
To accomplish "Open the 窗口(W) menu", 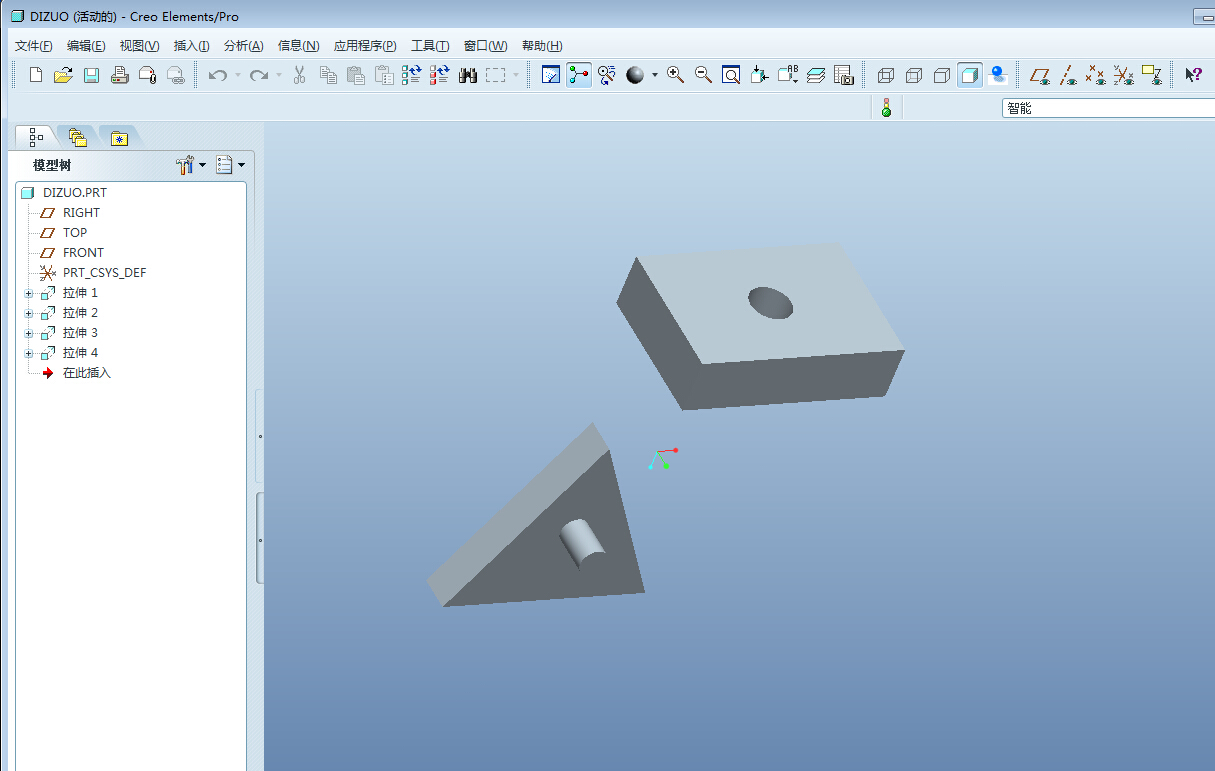I will [485, 46].
